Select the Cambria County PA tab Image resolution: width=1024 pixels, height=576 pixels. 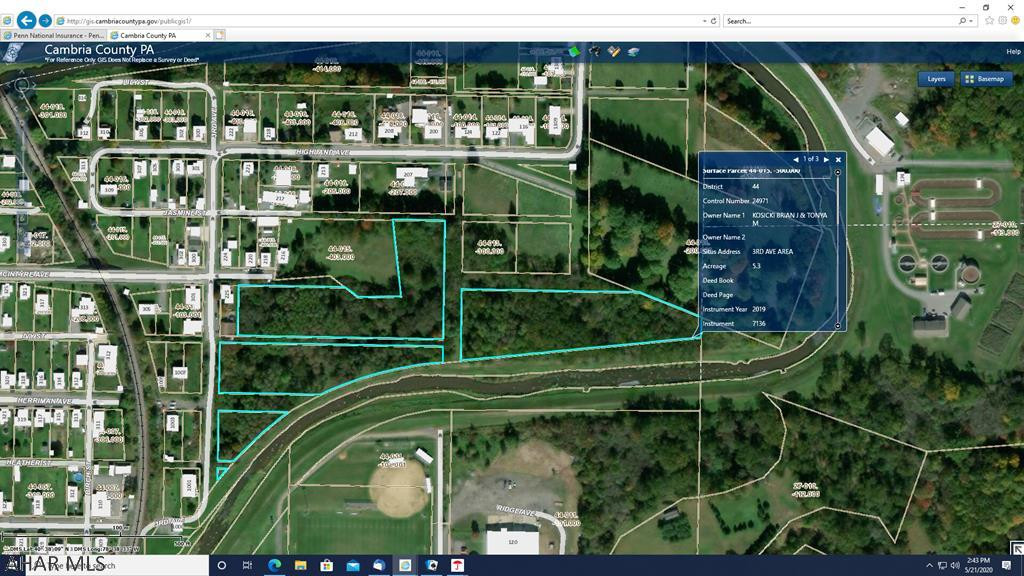click(160, 35)
